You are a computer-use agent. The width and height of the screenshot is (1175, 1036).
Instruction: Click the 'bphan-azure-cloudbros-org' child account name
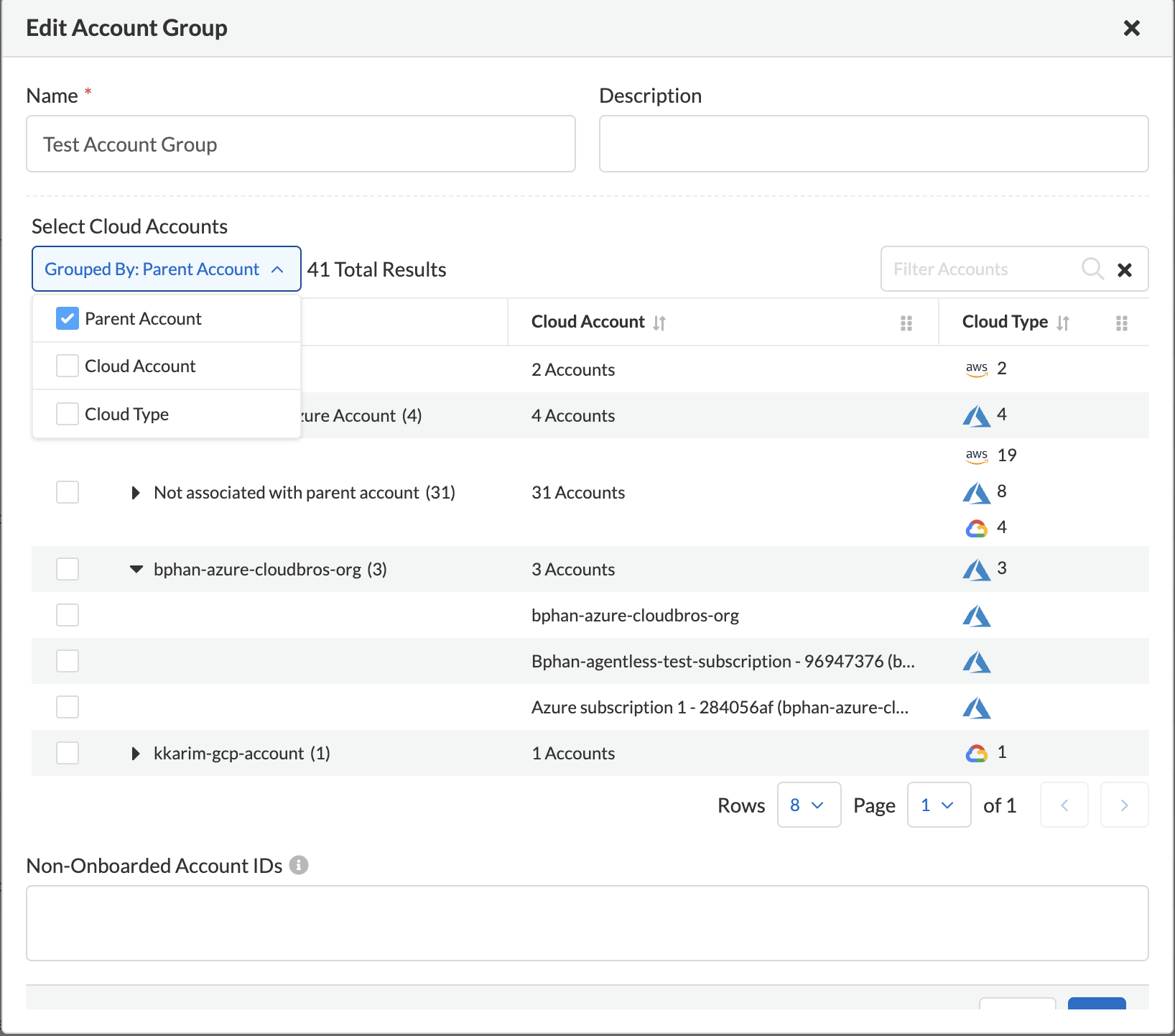[635, 616]
